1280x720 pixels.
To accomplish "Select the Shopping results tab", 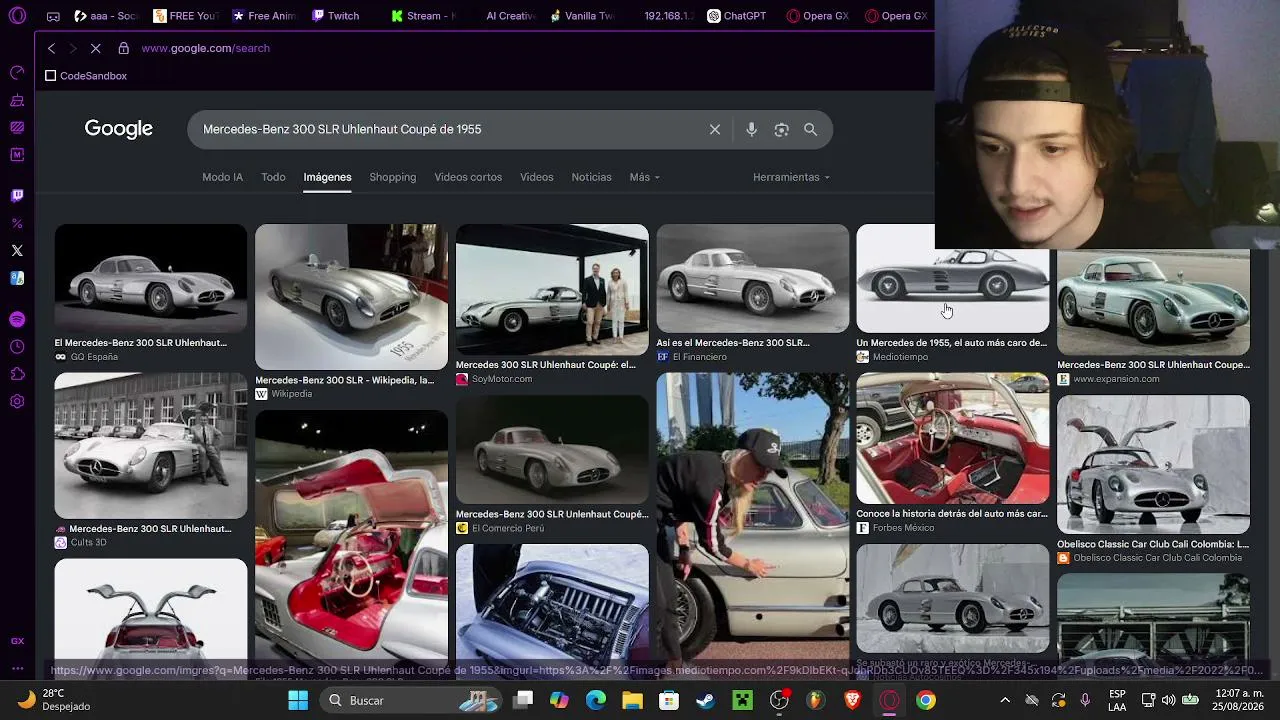I will pyautogui.click(x=392, y=177).
